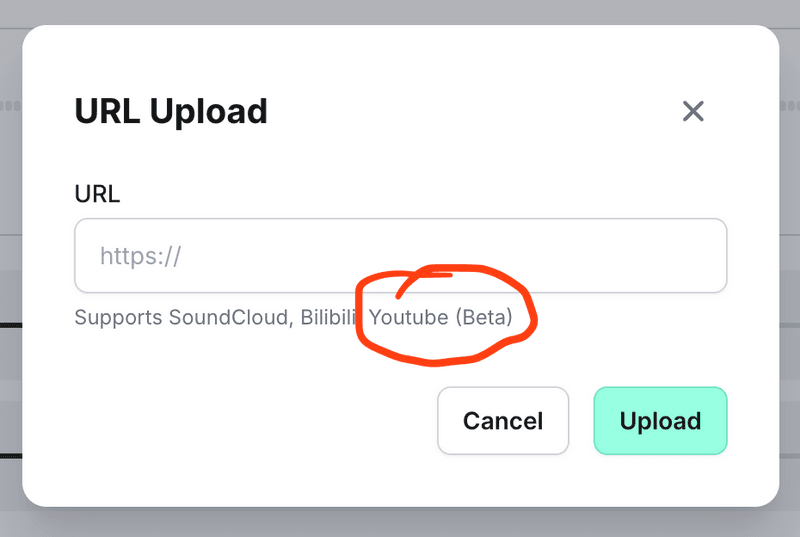Click into the https:// URL input field
800x537 pixels.
[401, 255]
